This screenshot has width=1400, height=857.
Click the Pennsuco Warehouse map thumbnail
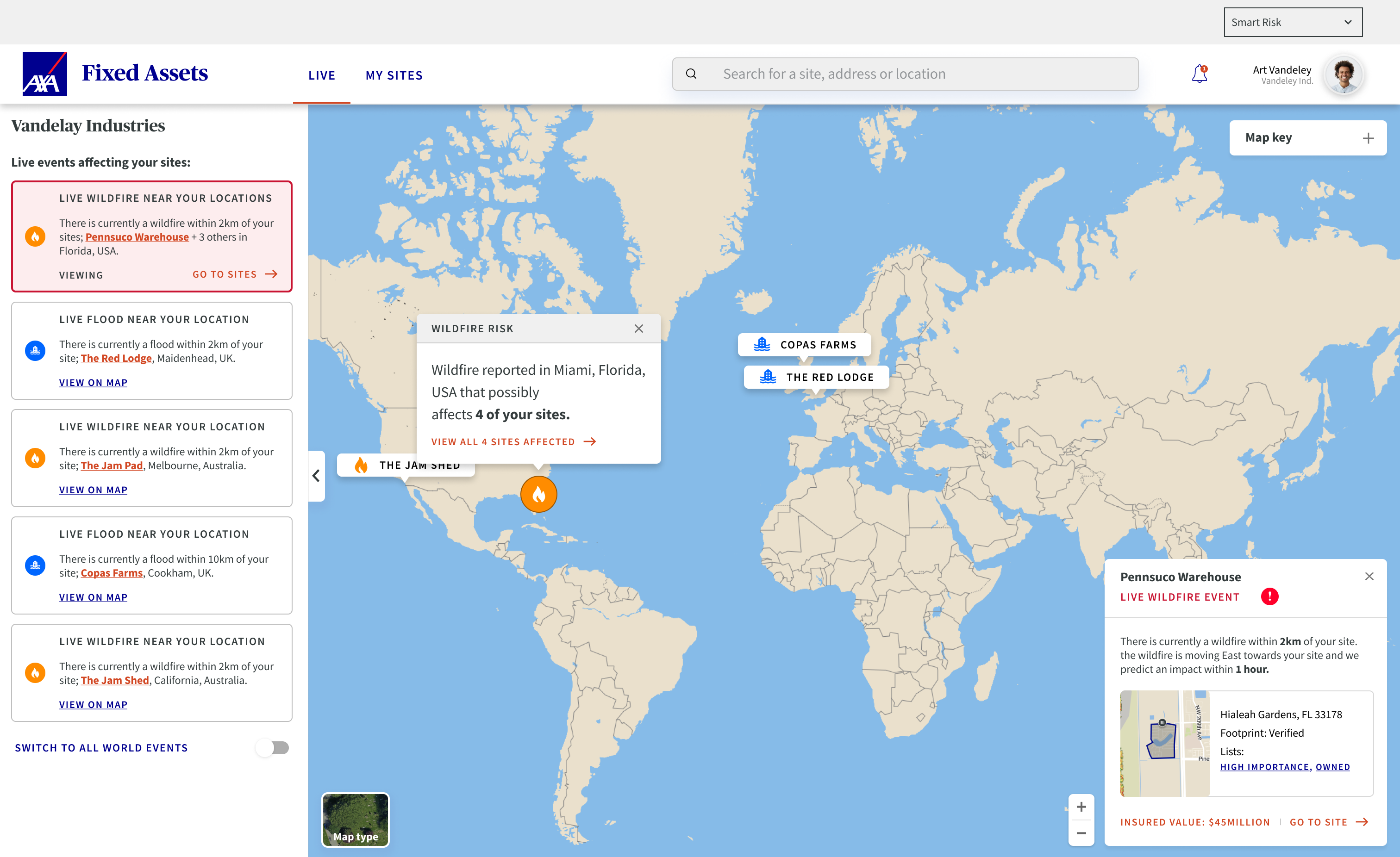coord(1165,744)
